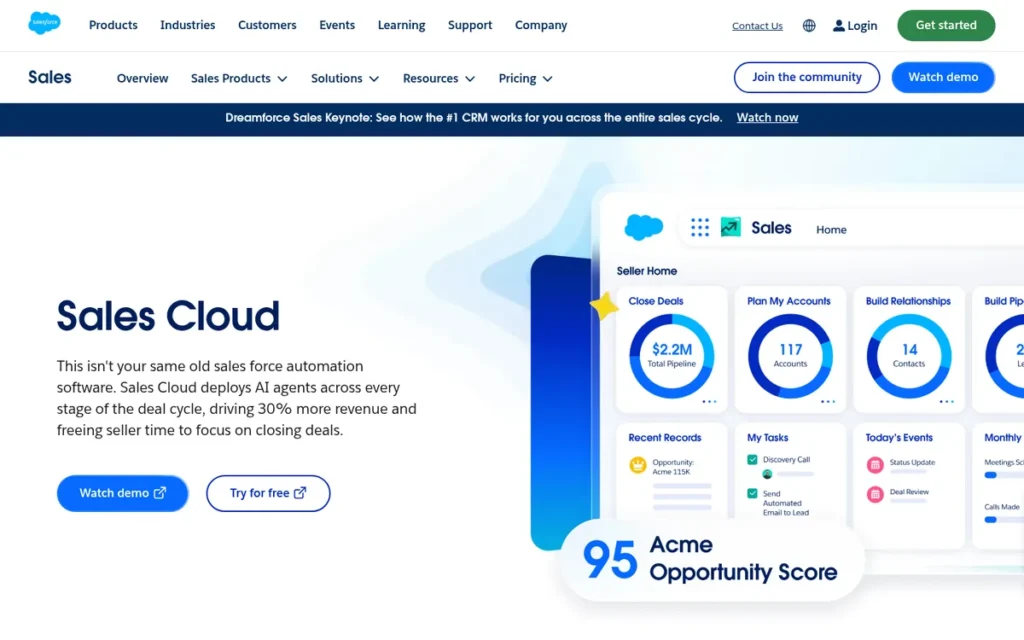Expand the Resources dropdown

pos(439,78)
